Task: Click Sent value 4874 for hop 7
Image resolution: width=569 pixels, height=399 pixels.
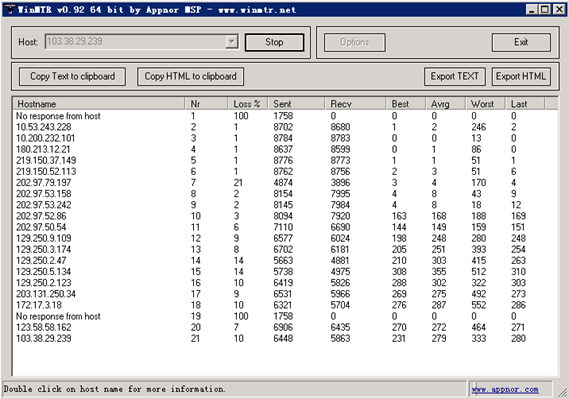Action: tap(283, 183)
